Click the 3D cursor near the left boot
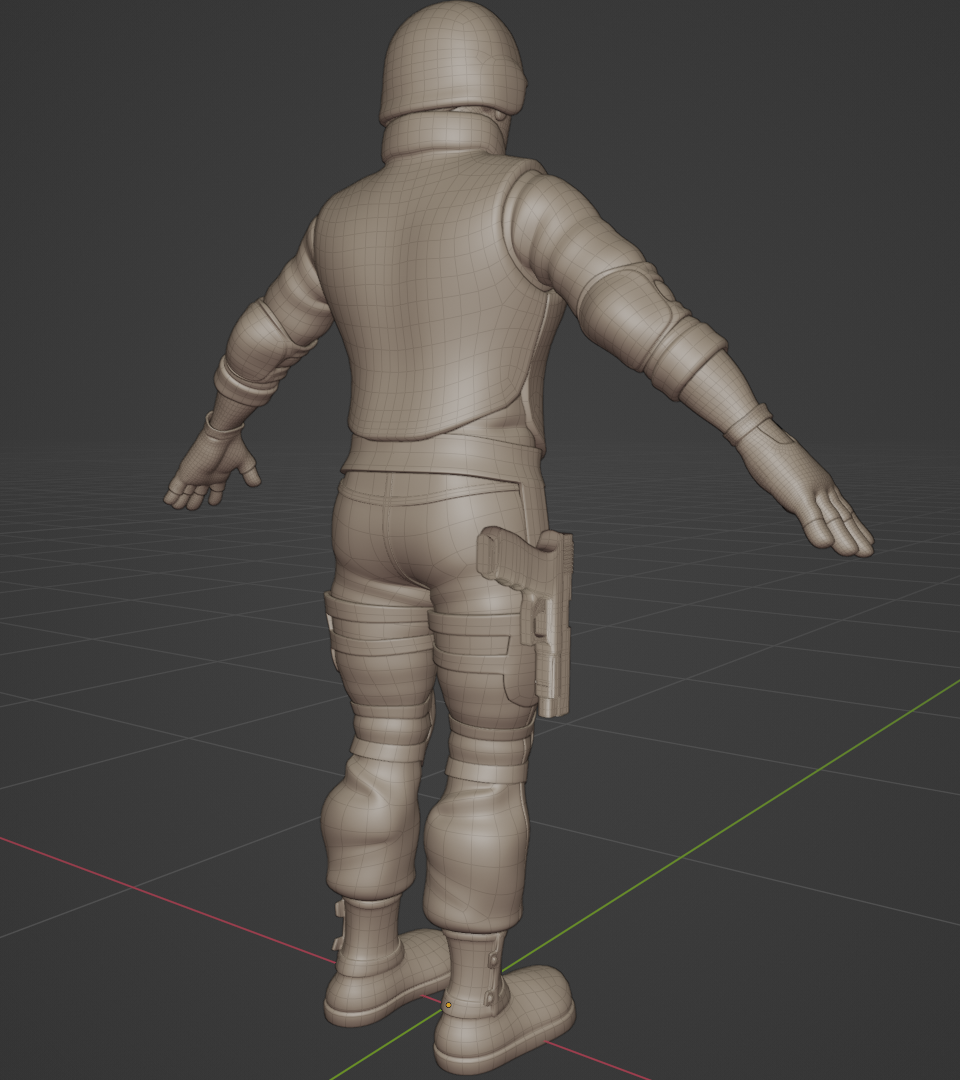 tap(448, 1003)
